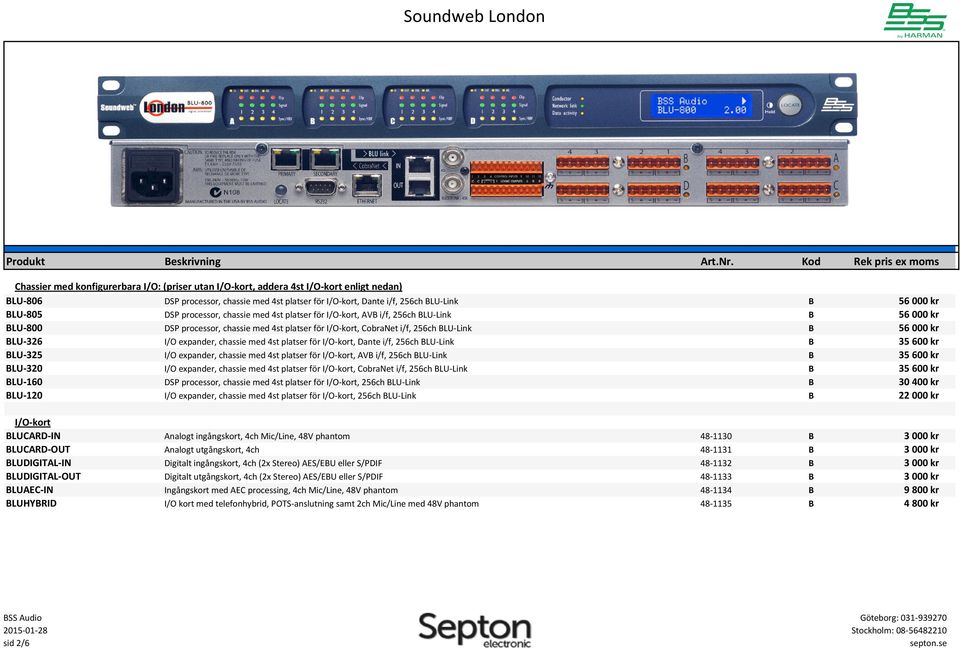Click the price 30 400 kr
The image size is (960, 648).
click(x=918, y=382)
